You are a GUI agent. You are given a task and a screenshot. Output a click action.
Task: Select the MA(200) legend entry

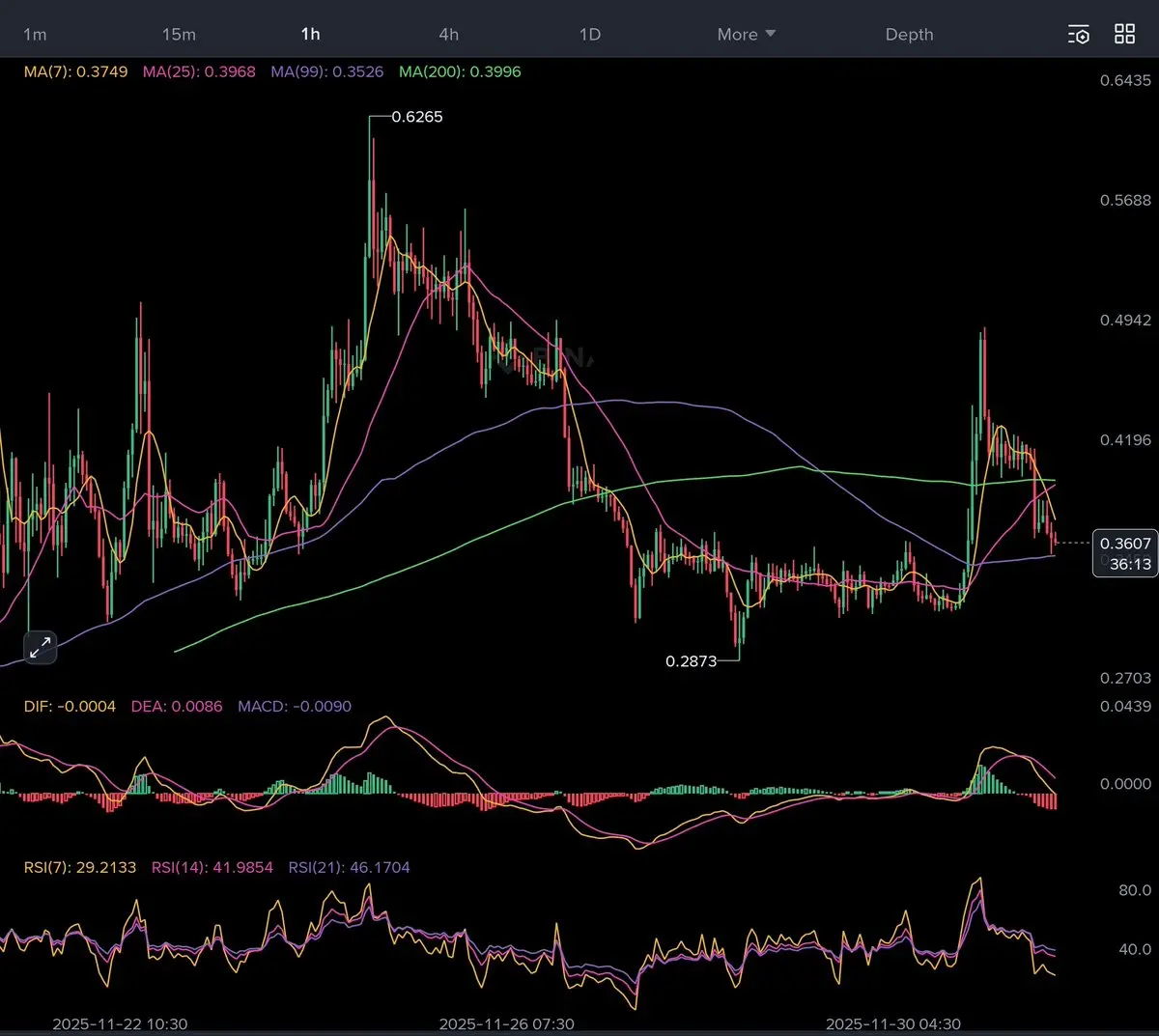460,71
